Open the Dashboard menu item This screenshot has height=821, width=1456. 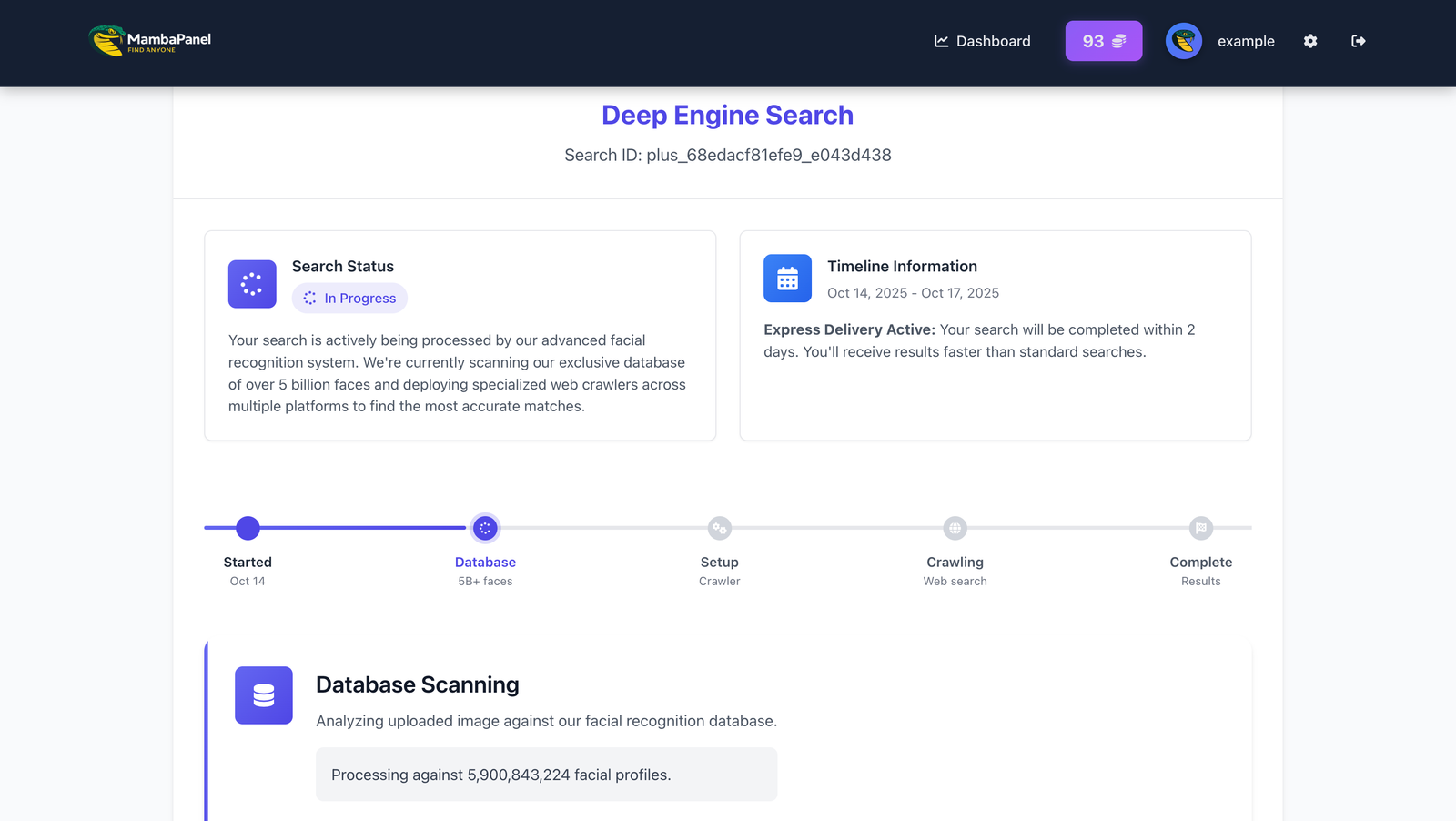pyautogui.click(x=993, y=41)
